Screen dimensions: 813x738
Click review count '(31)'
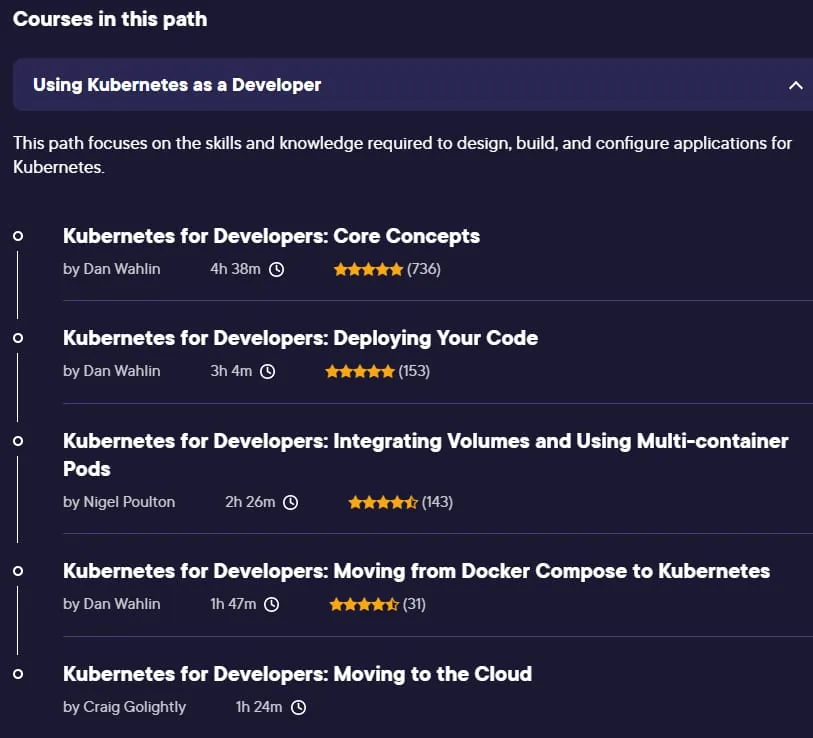[x=414, y=604]
